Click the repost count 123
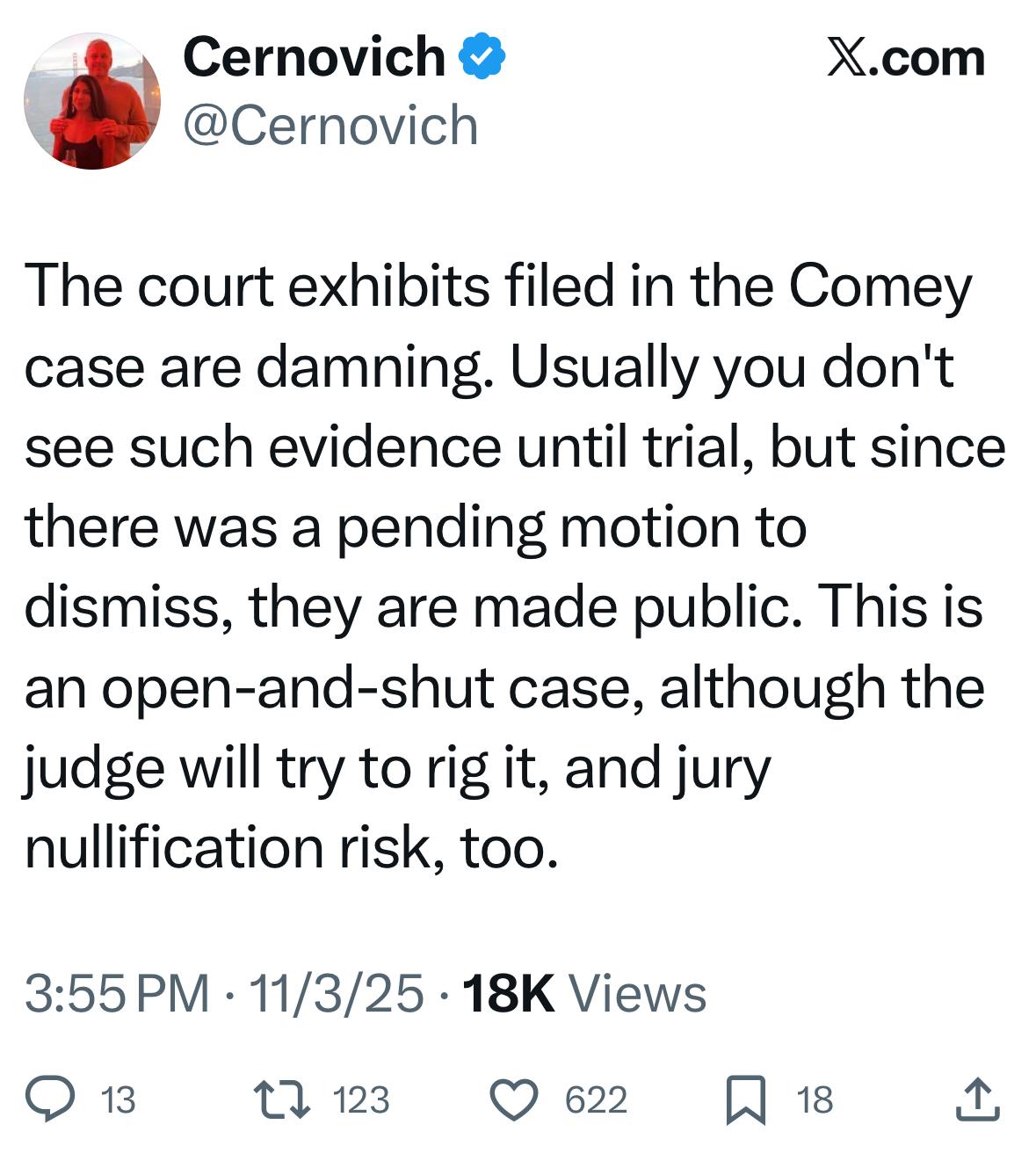The width and height of the screenshot is (1036, 1168). tap(361, 1100)
